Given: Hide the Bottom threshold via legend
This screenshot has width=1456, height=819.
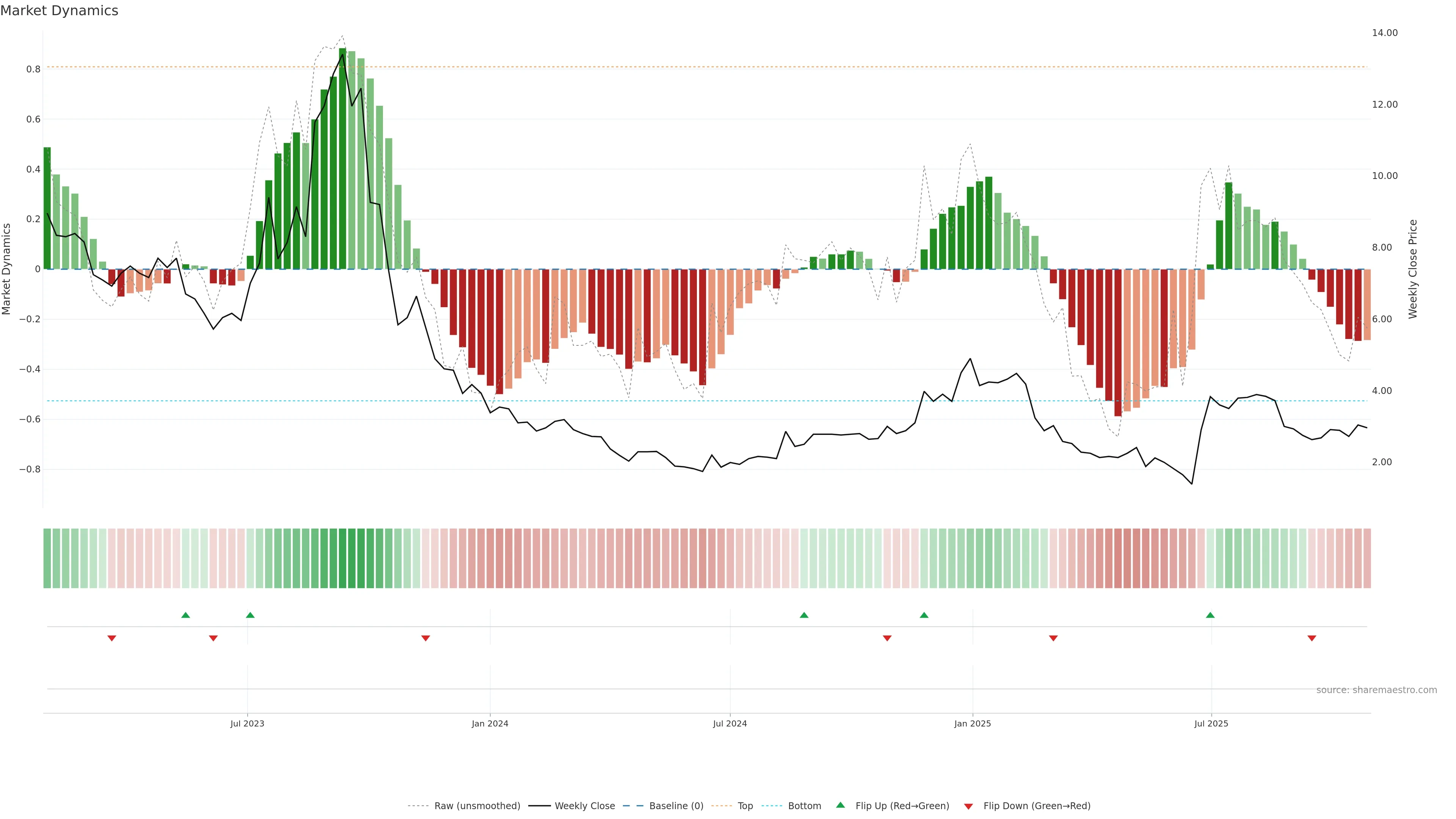Looking at the screenshot, I should 804,805.
